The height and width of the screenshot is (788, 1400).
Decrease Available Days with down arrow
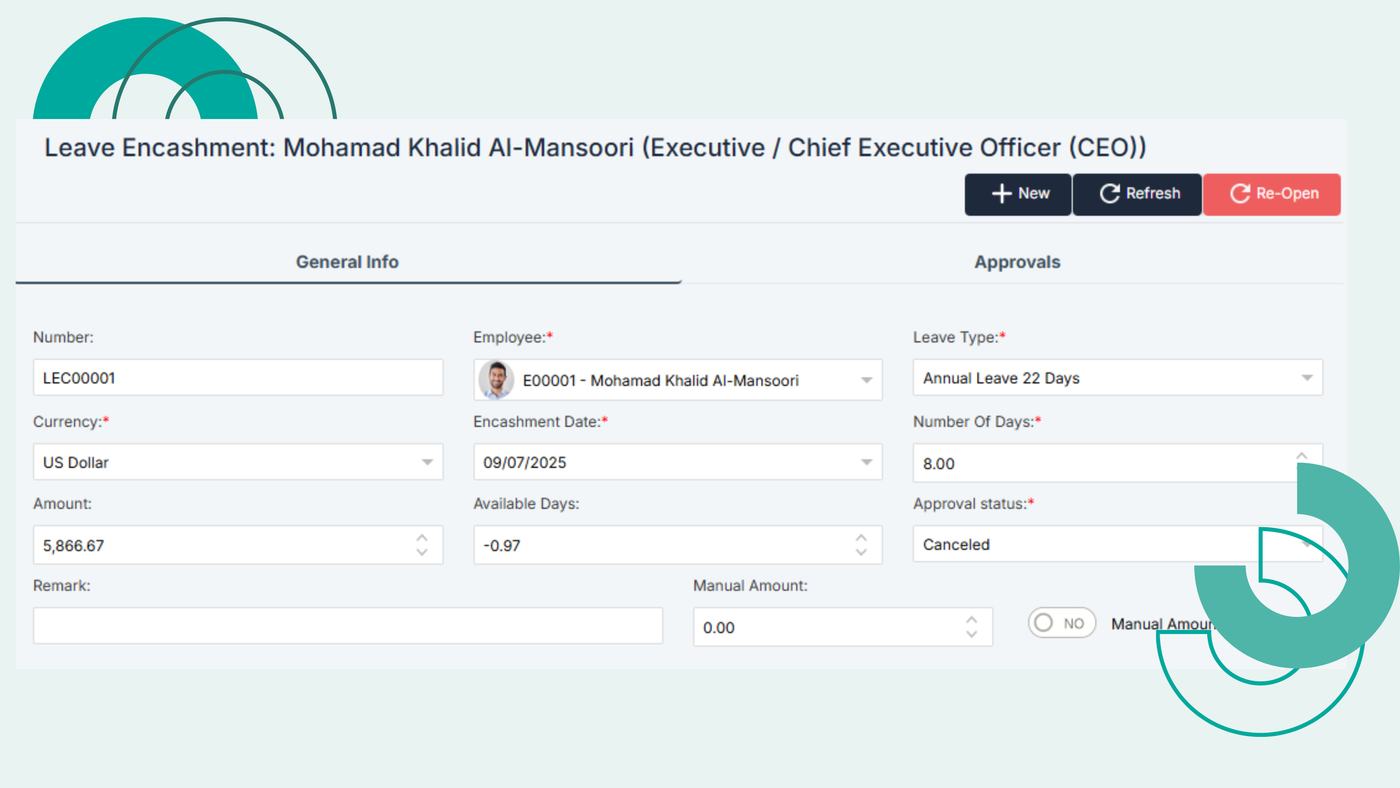[x=861, y=552]
